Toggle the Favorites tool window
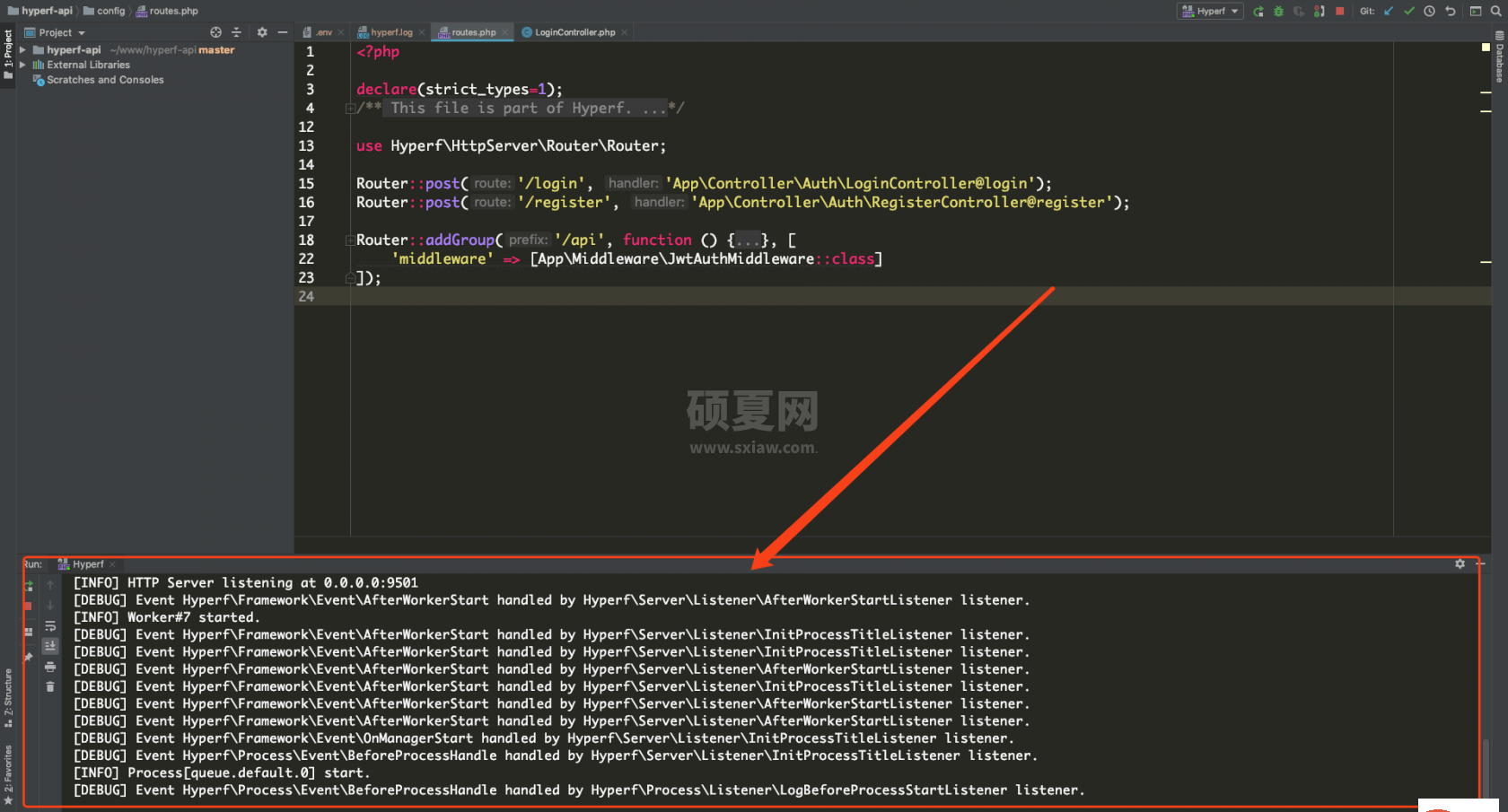1508x812 pixels. click(8, 773)
